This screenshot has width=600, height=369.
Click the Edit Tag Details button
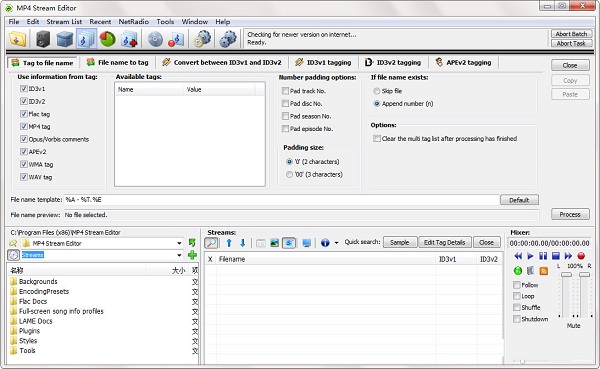tap(445, 243)
